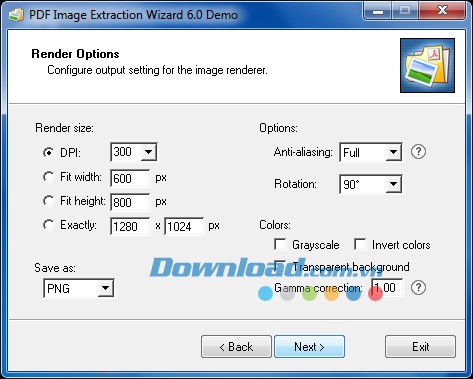Image resolution: width=473 pixels, height=379 pixels.
Task: Tick the Invert colors checkbox
Action: [360, 244]
